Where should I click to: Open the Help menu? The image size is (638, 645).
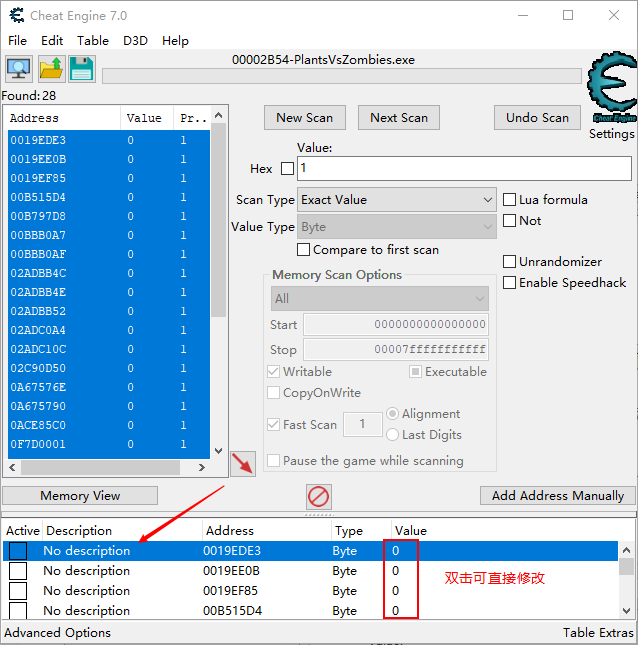(x=175, y=41)
